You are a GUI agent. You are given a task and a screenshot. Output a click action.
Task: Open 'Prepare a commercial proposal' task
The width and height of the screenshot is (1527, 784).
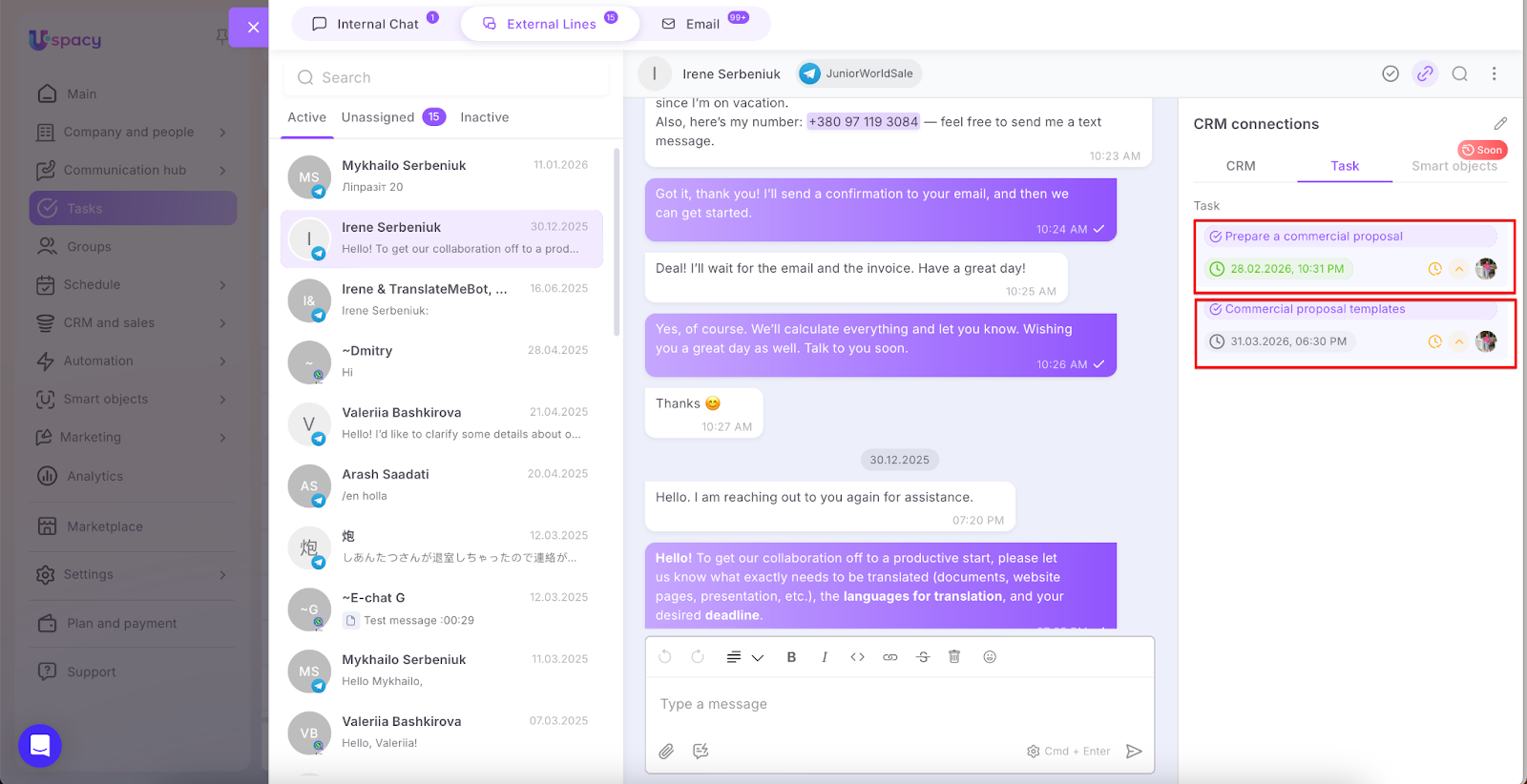pyautogui.click(x=1313, y=237)
